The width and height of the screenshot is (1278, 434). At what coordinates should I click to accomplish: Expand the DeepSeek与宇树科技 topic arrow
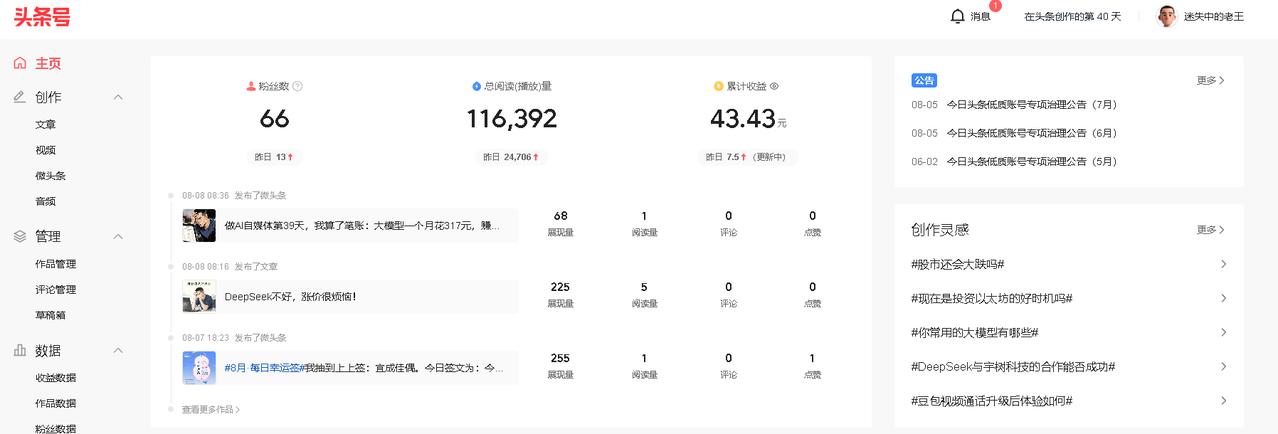pyautogui.click(x=1223, y=366)
